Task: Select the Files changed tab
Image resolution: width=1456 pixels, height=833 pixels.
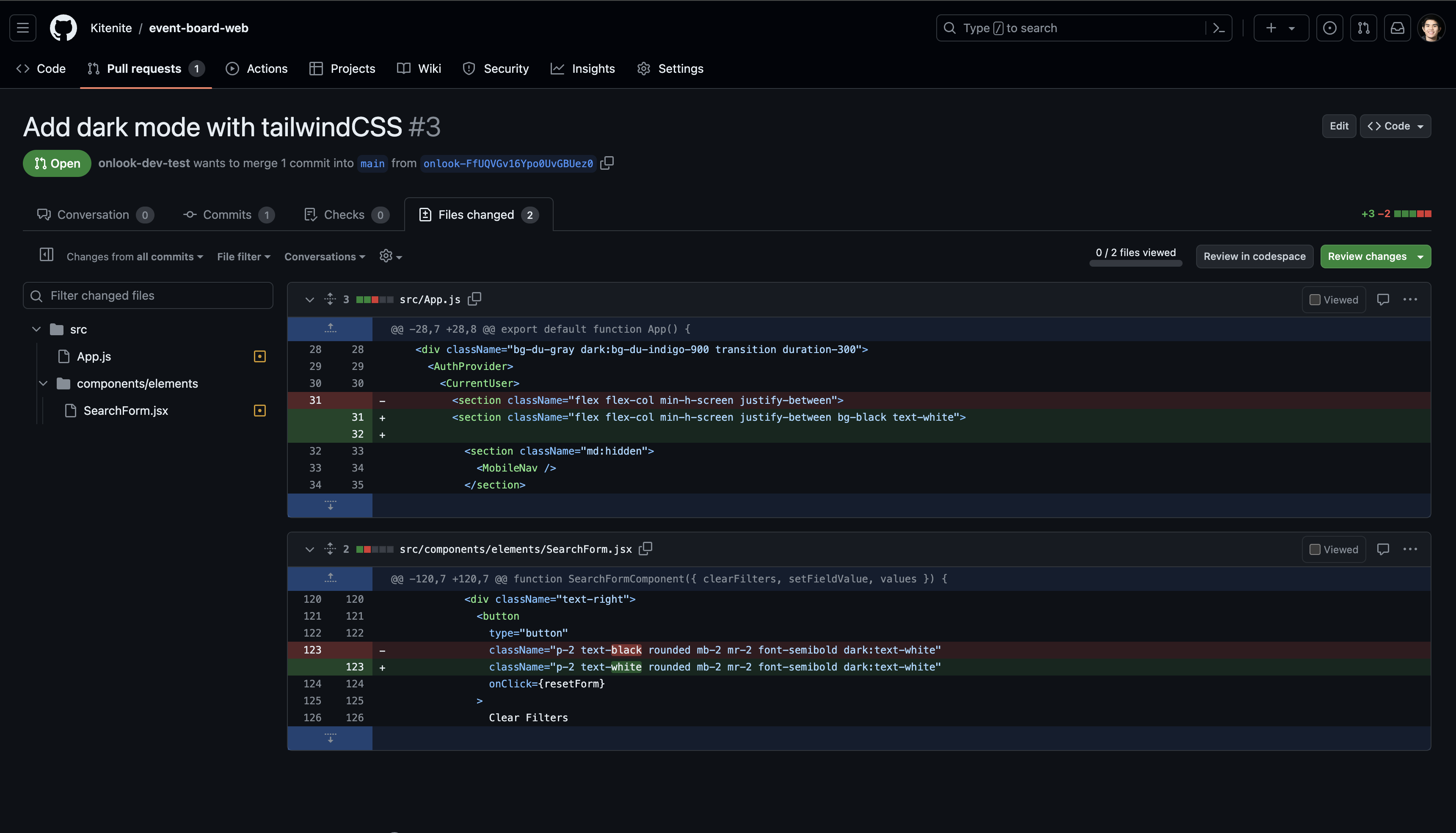Action: point(476,214)
